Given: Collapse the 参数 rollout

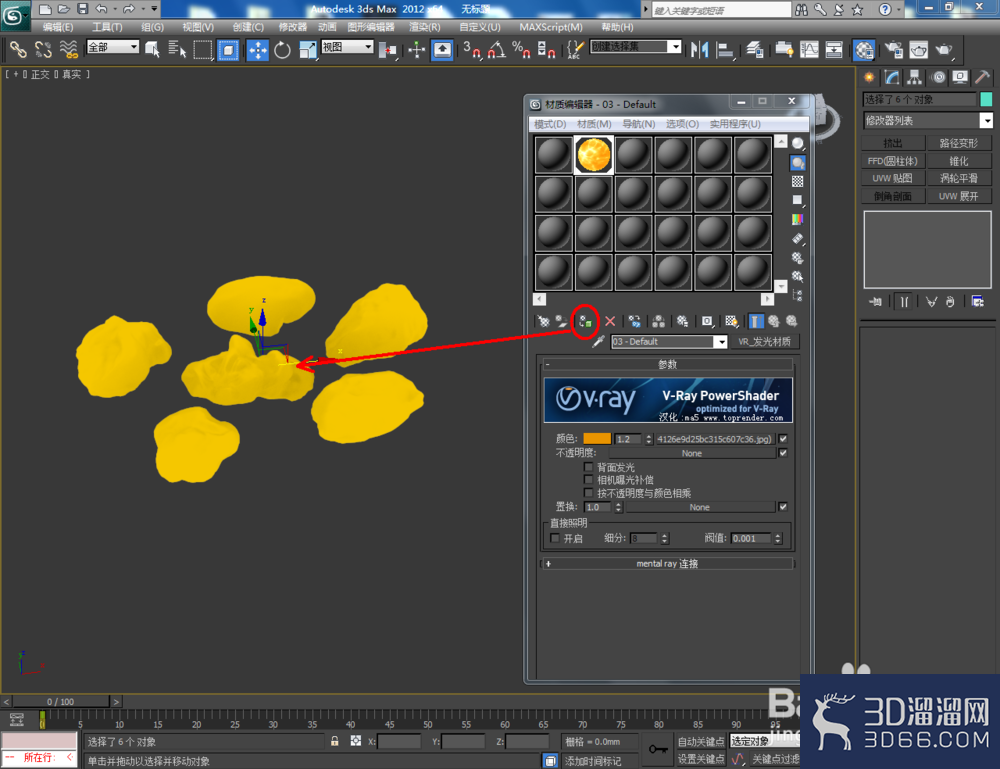Looking at the screenshot, I should click(667, 364).
